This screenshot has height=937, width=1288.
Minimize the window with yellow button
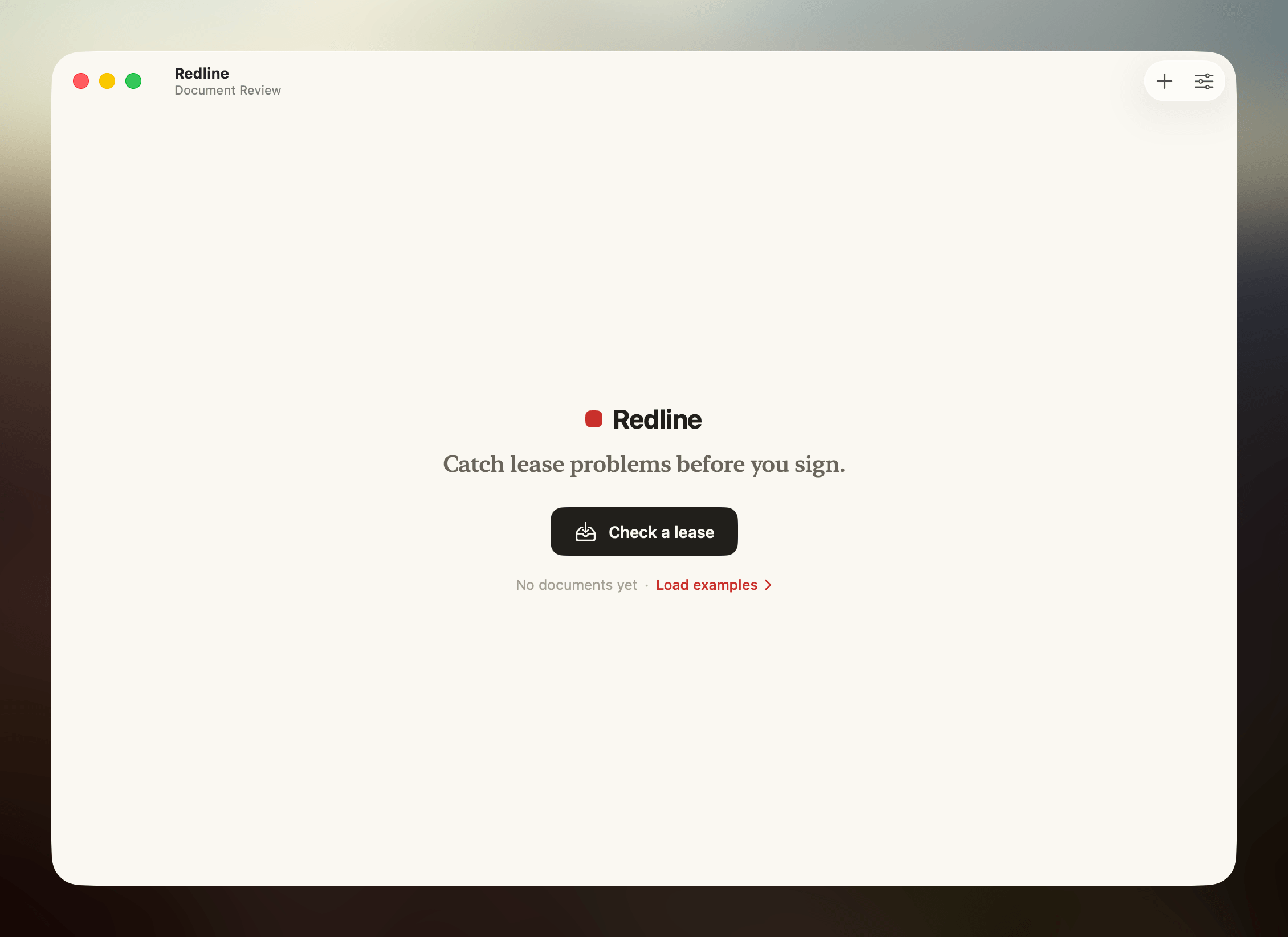[x=107, y=81]
